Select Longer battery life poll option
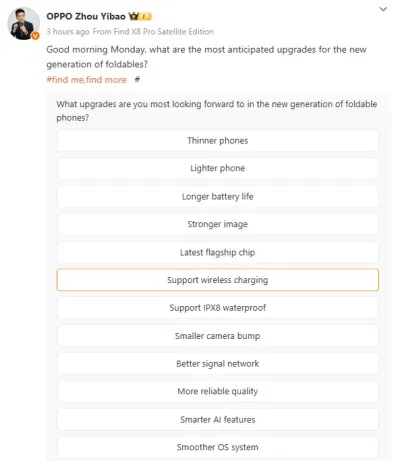This screenshot has height=461, width=400. pyautogui.click(x=218, y=196)
